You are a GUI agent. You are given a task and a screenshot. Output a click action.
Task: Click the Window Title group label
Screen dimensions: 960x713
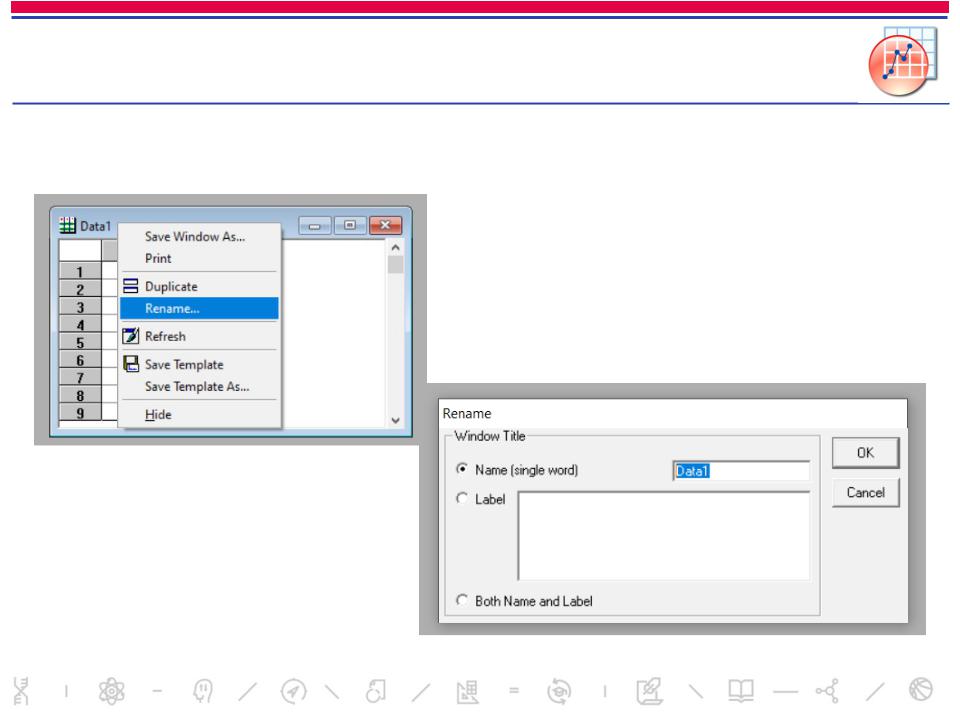click(490, 436)
